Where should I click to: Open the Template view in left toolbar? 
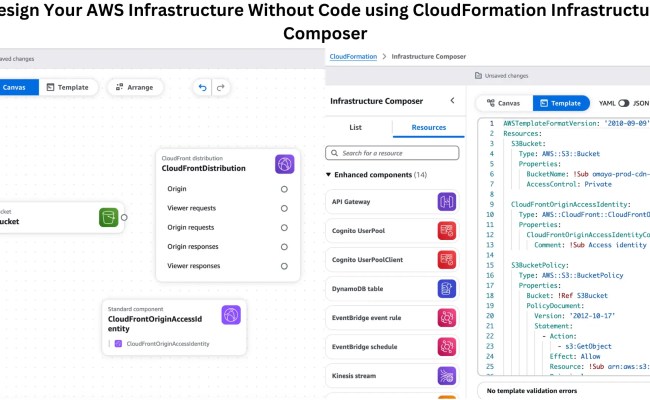tap(68, 87)
